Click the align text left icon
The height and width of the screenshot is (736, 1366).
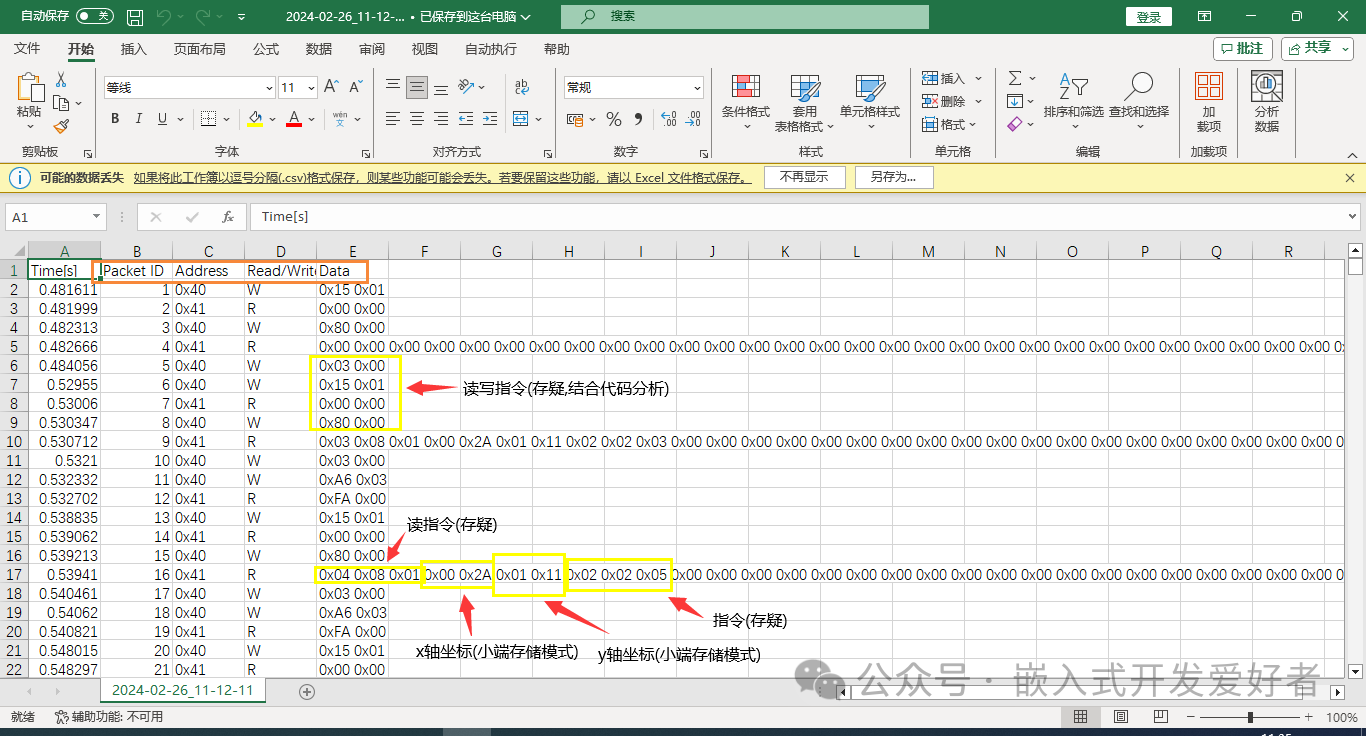click(x=393, y=119)
